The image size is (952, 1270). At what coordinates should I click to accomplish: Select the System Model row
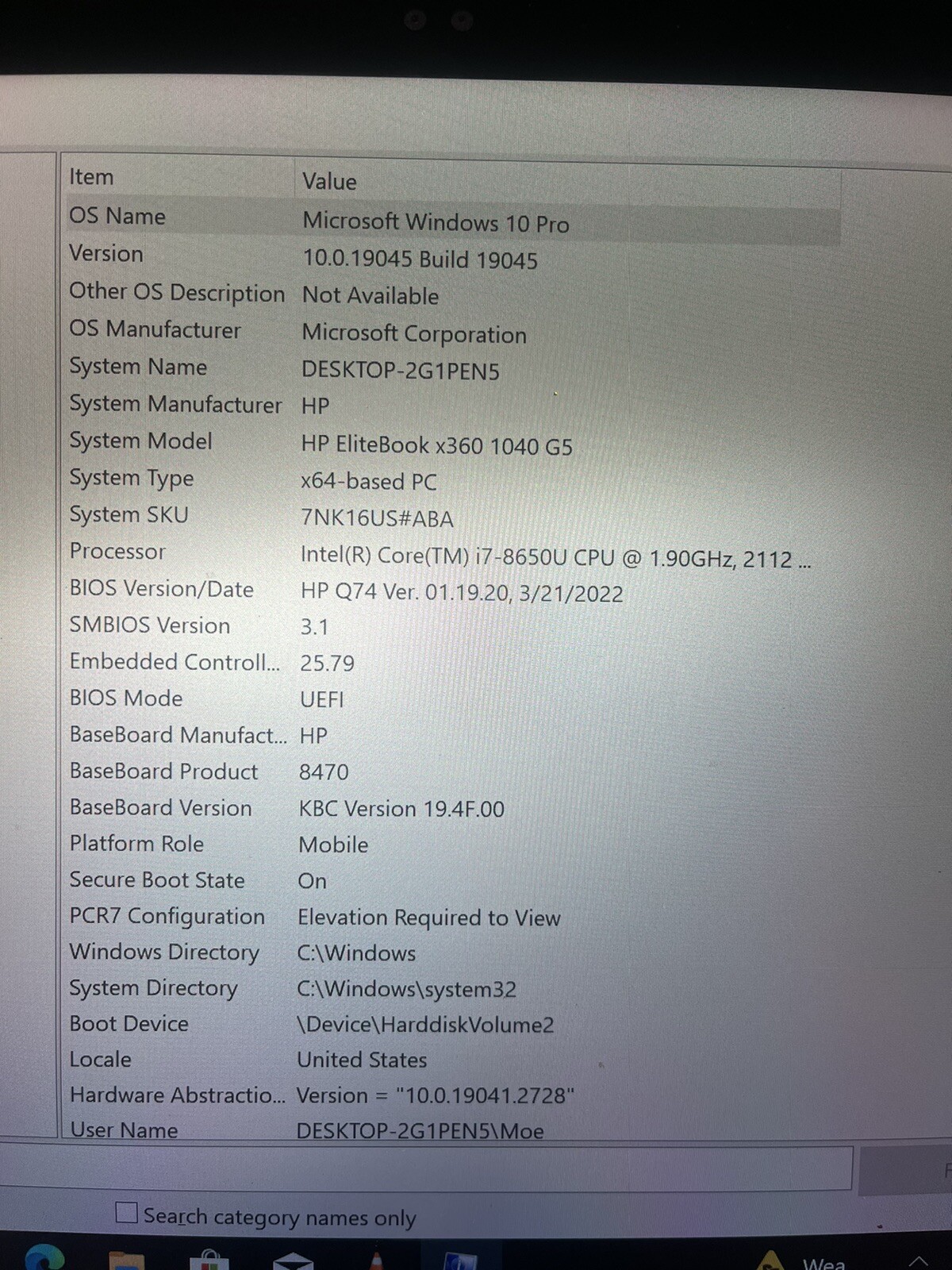451,442
